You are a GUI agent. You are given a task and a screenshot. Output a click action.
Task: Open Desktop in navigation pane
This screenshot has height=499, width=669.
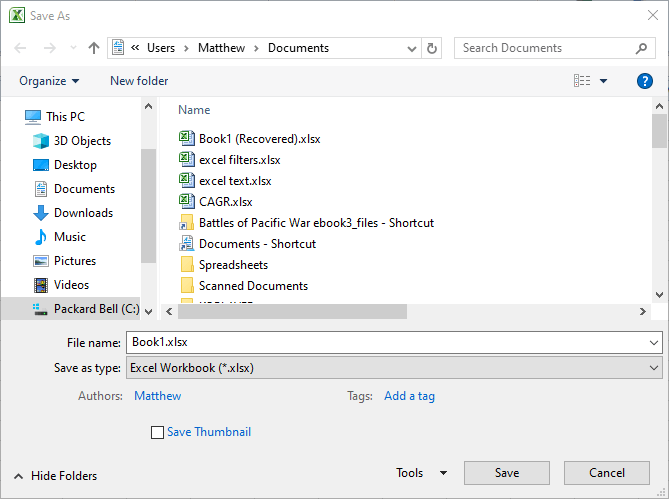(65, 165)
